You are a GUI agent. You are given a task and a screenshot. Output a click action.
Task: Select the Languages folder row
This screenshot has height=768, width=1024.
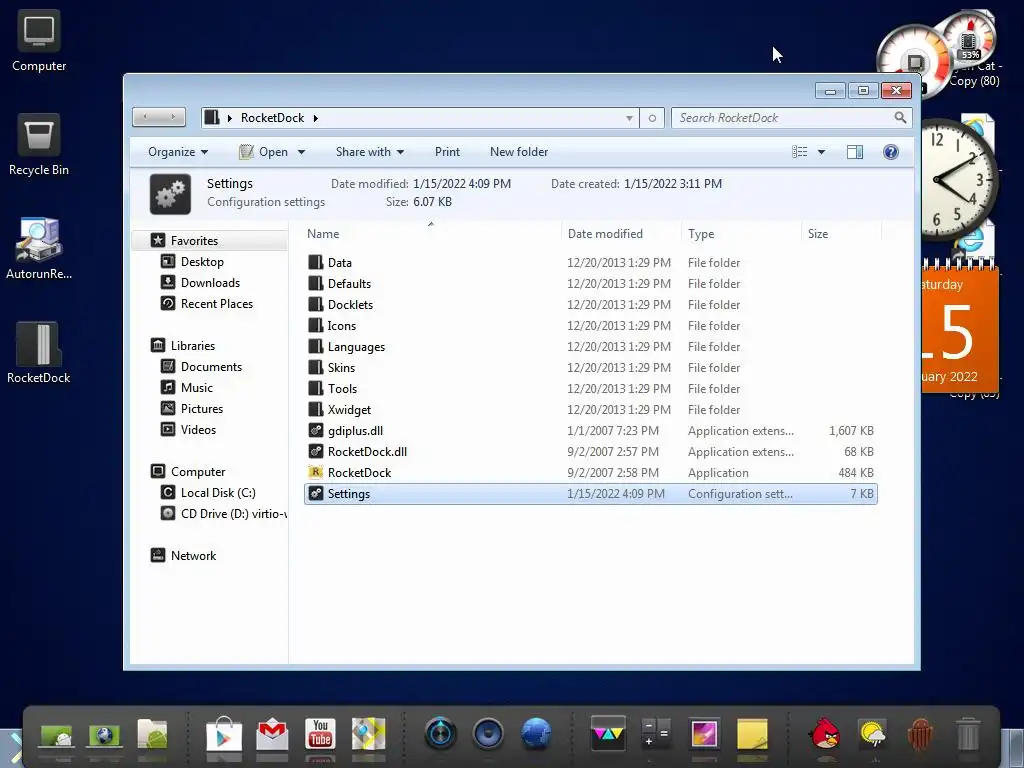click(x=590, y=347)
